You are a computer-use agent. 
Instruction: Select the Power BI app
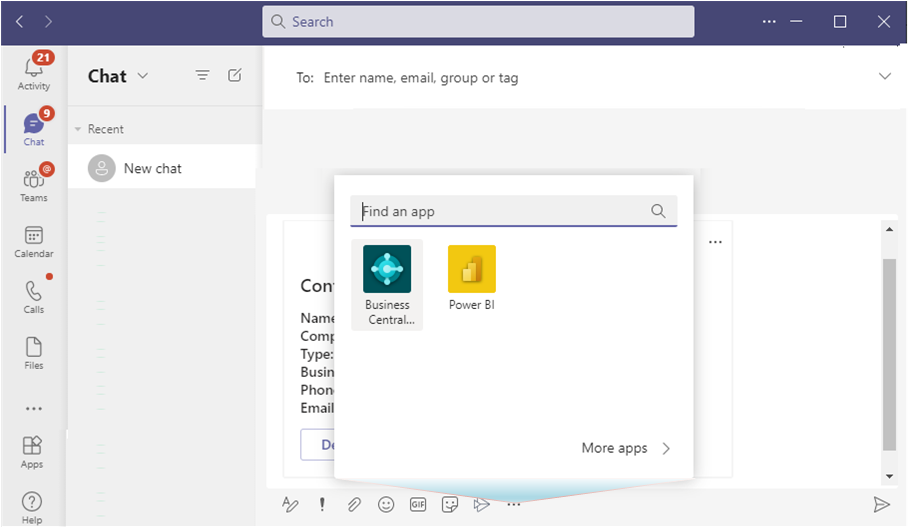[472, 278]
